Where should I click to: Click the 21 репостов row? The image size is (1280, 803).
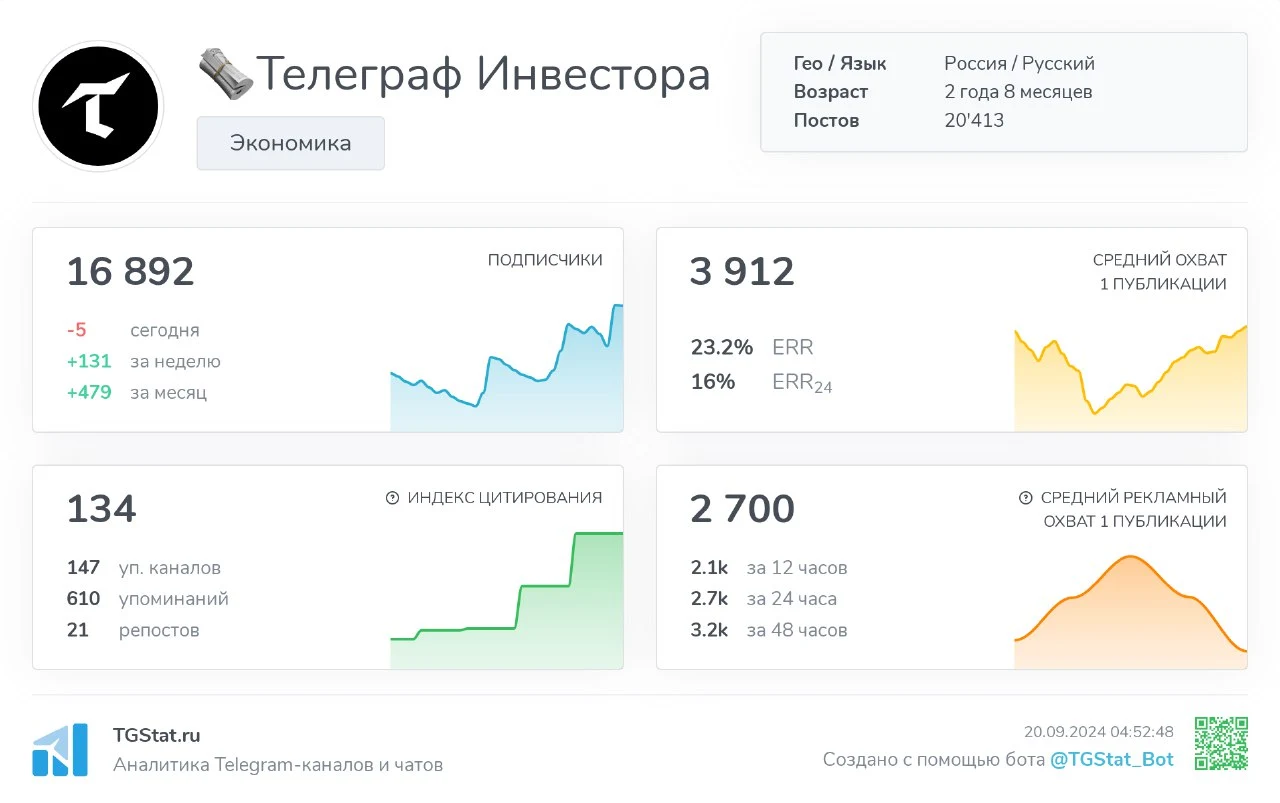(x=133, y=629)
